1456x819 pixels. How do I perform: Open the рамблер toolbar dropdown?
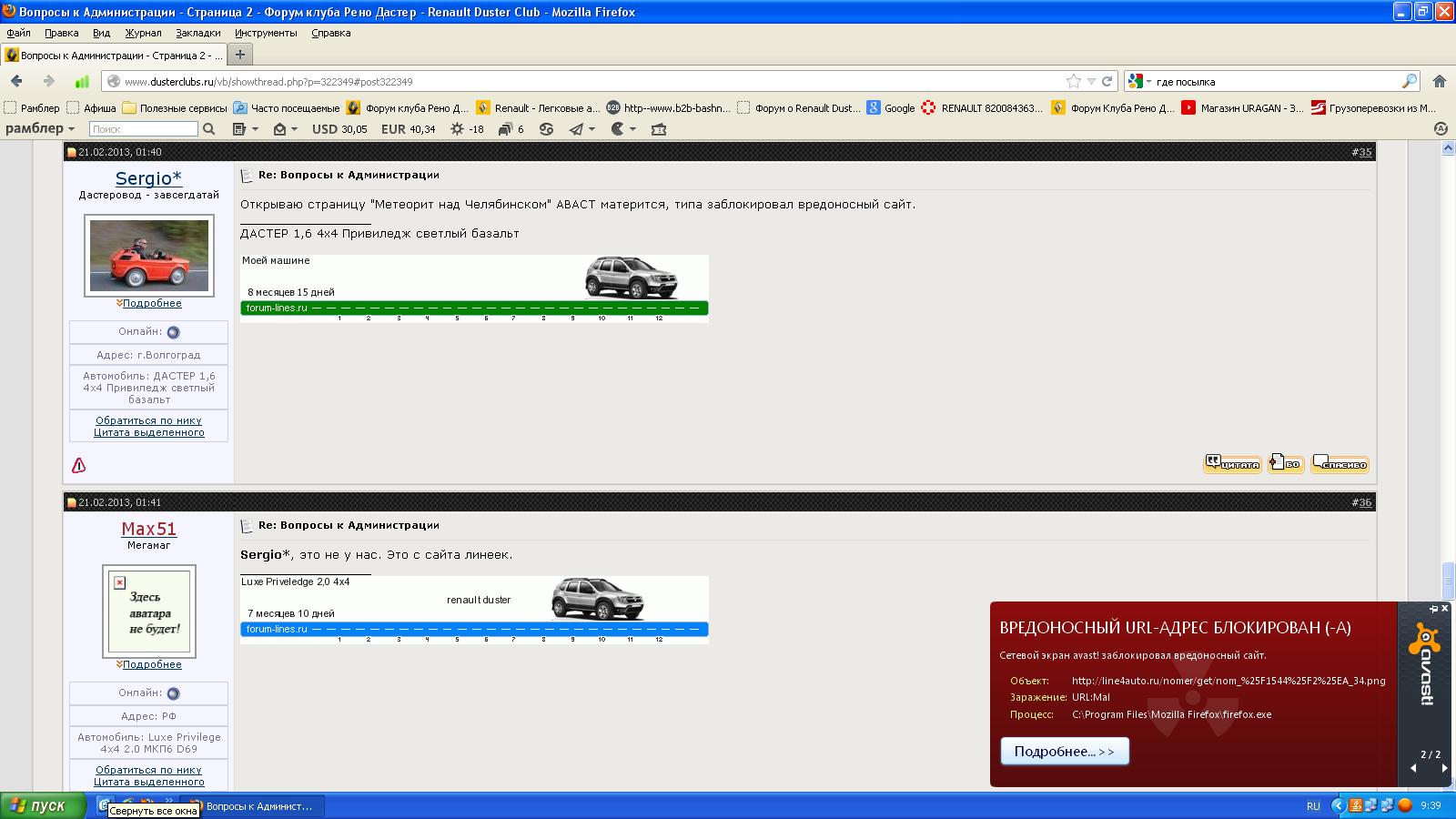(40, 129)
